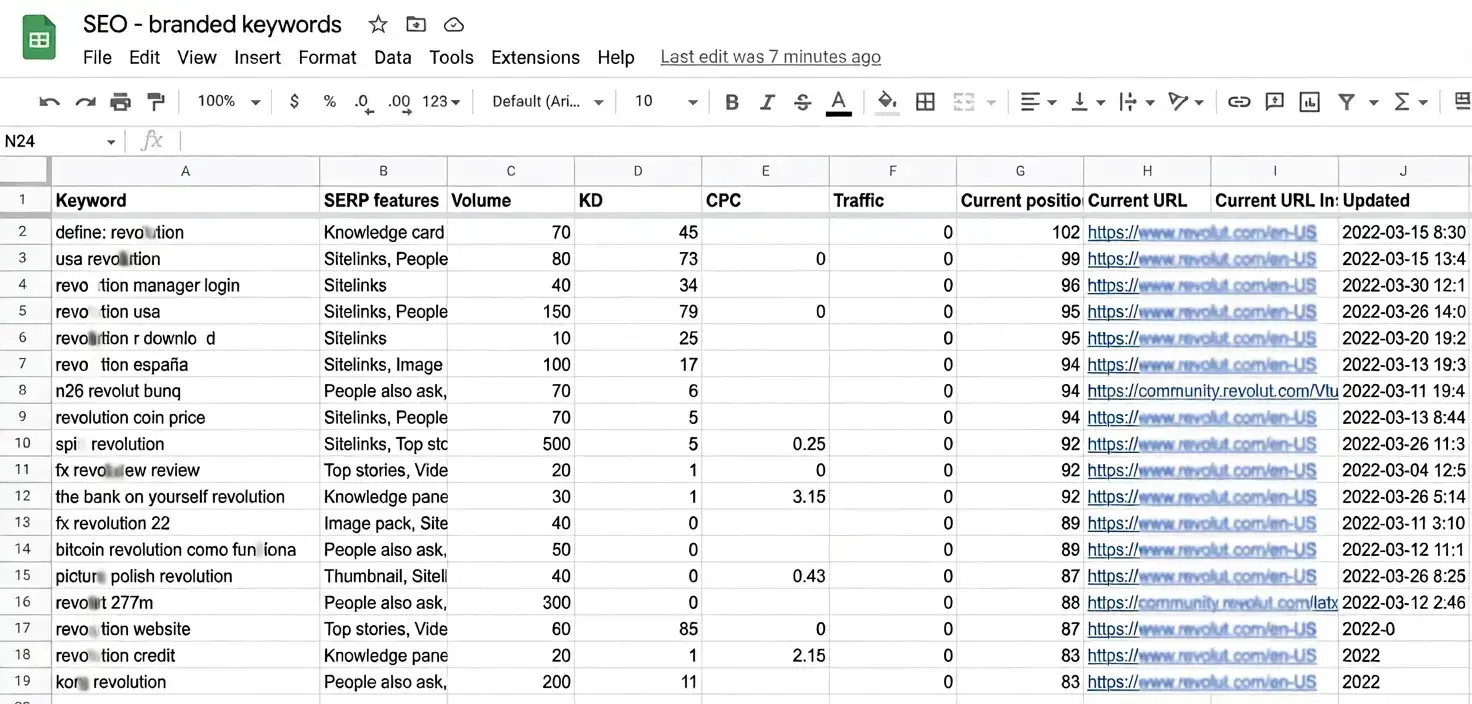Open the text rotation dropdown
The width and height of the screenshot is (1472, 704).
(1186, 101)
